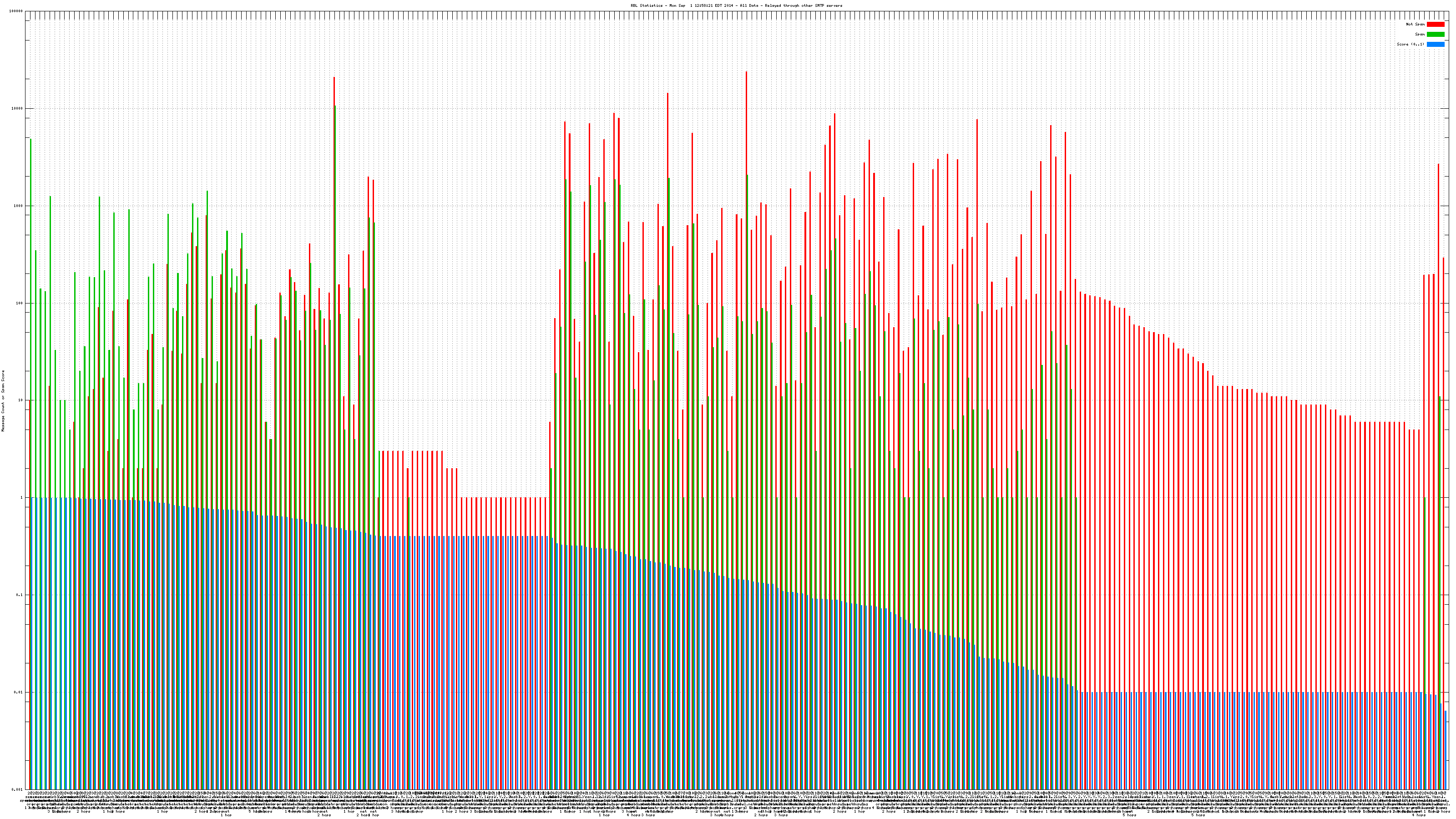Click the 1 y-axis tick label
1456x819 pixels.
click(22, 497)
